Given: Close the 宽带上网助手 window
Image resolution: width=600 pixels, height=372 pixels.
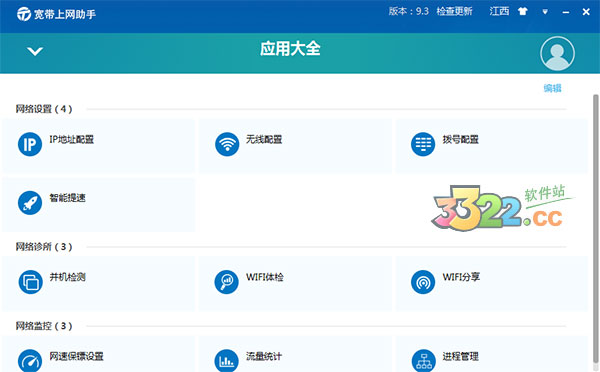Looking at the screenshot, I should (x=586, y=12).
